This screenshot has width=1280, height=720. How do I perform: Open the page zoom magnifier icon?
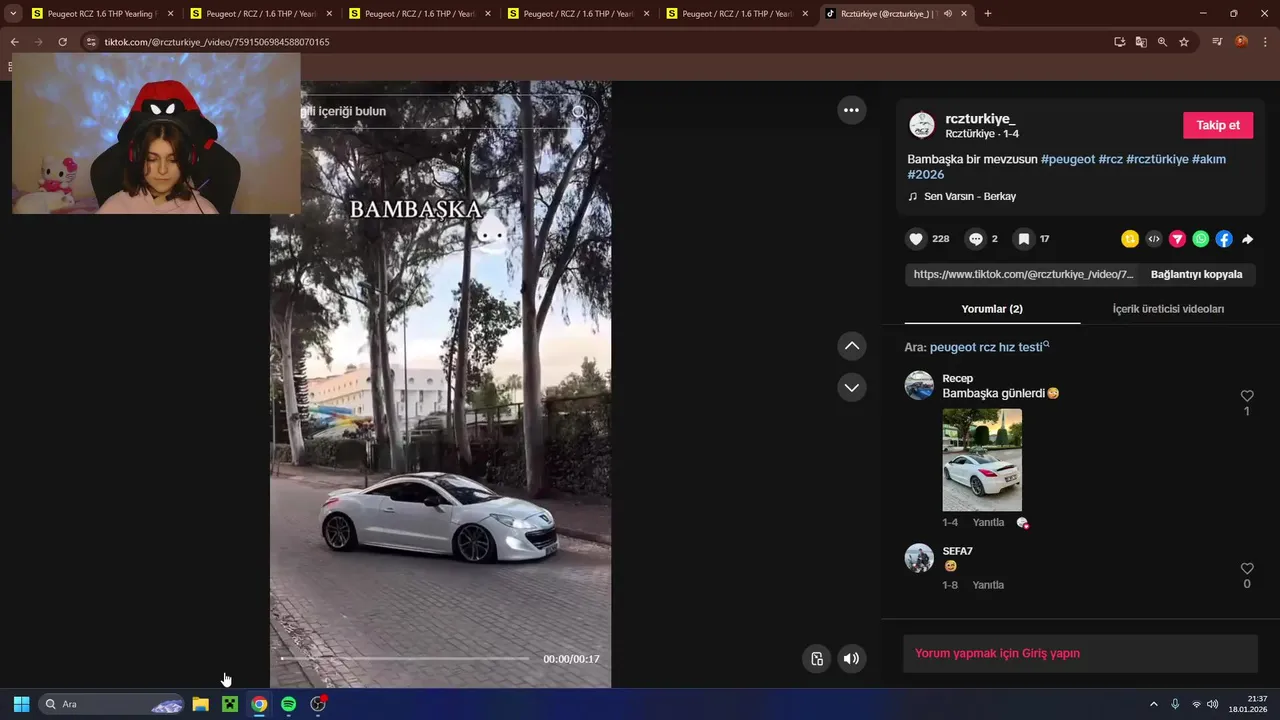(x=1162, y=42)
